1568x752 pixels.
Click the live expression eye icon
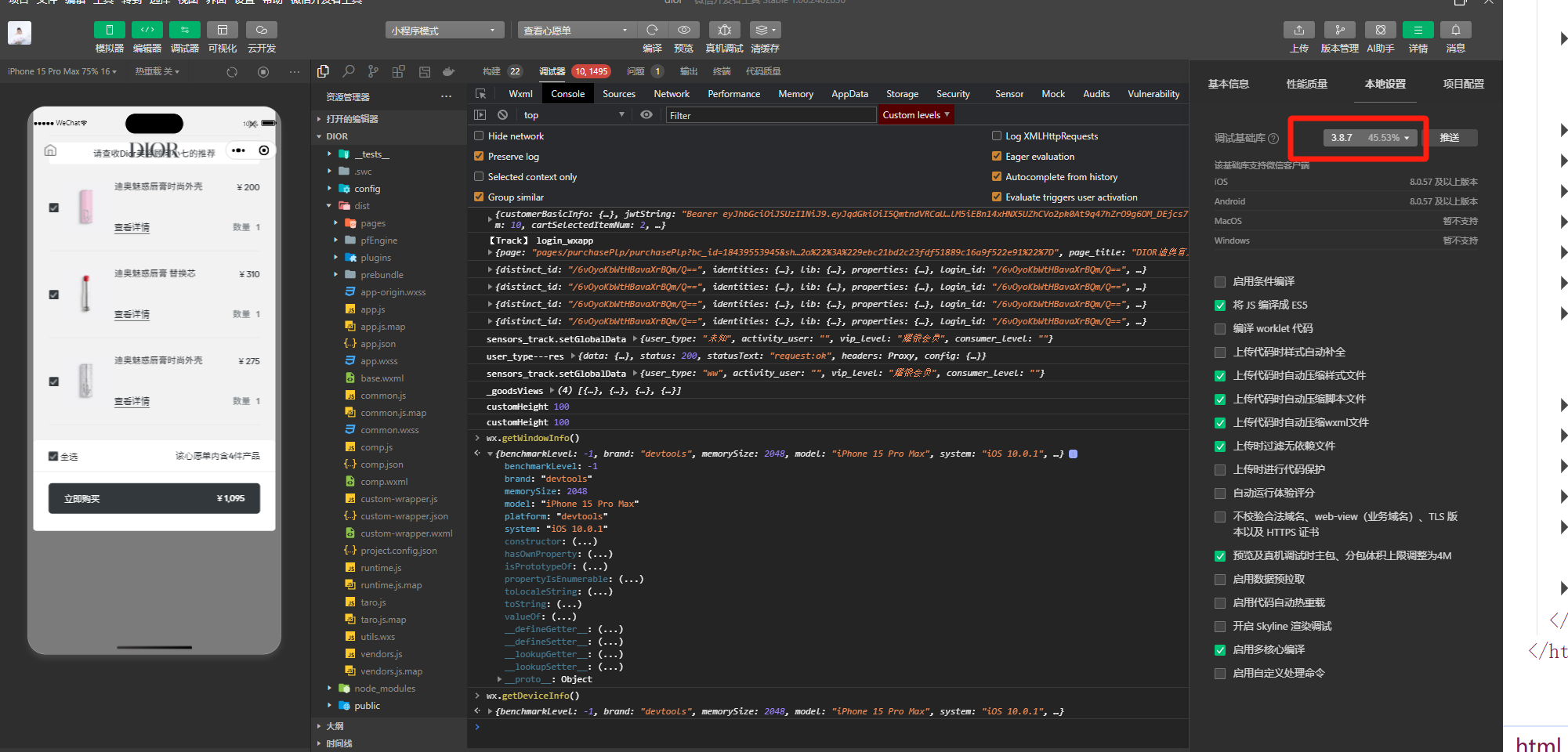646,115
